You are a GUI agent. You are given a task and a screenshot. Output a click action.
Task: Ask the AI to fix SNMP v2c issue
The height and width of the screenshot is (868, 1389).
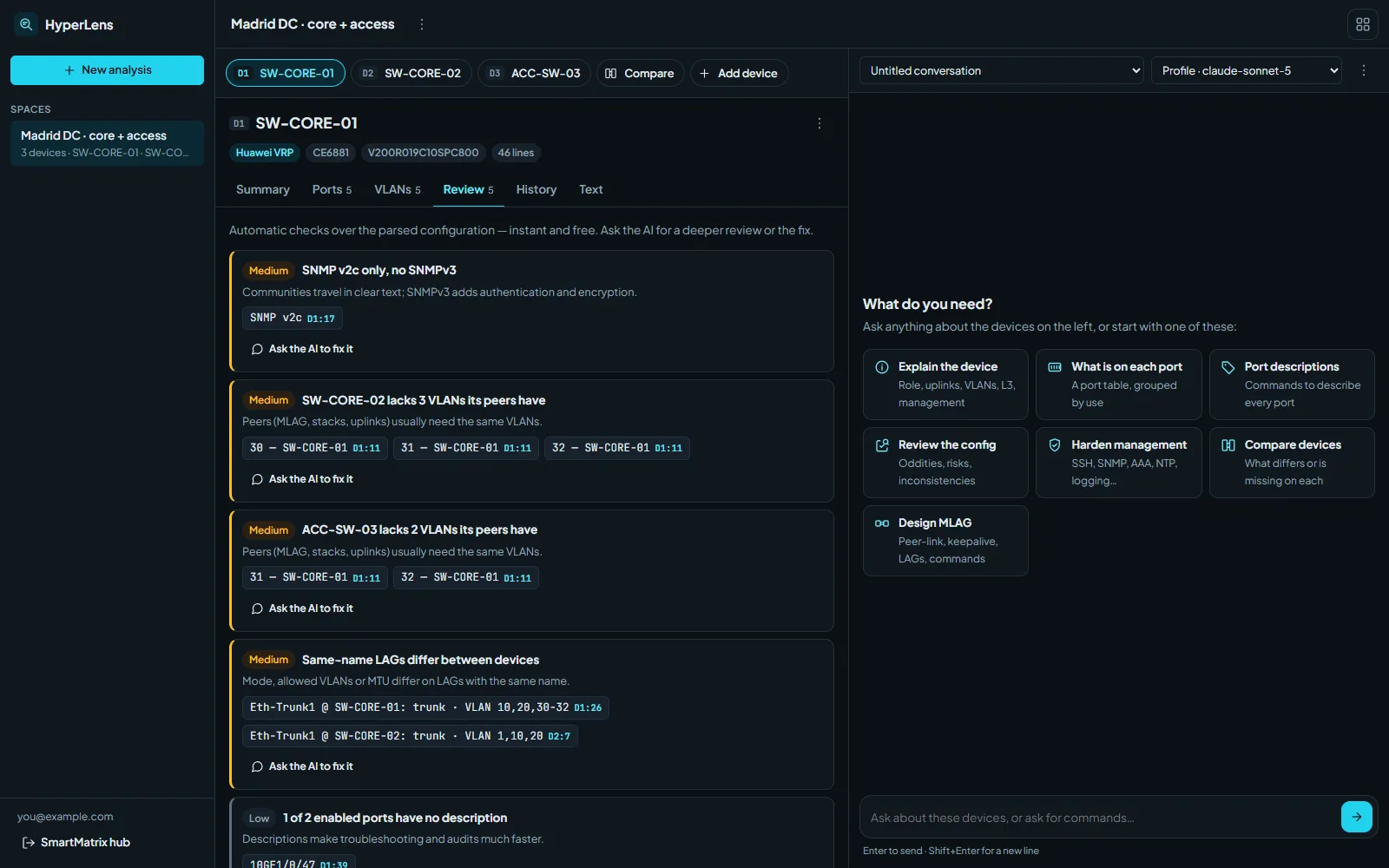coord(302,349)
